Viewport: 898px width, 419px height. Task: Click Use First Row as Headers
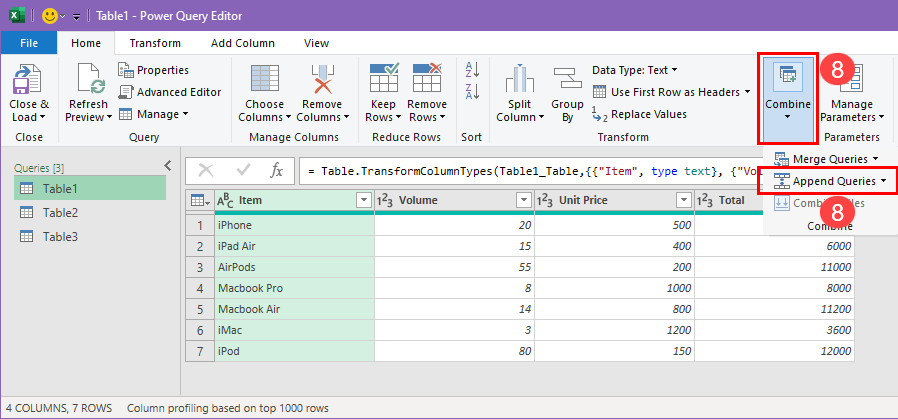point(671,92)
